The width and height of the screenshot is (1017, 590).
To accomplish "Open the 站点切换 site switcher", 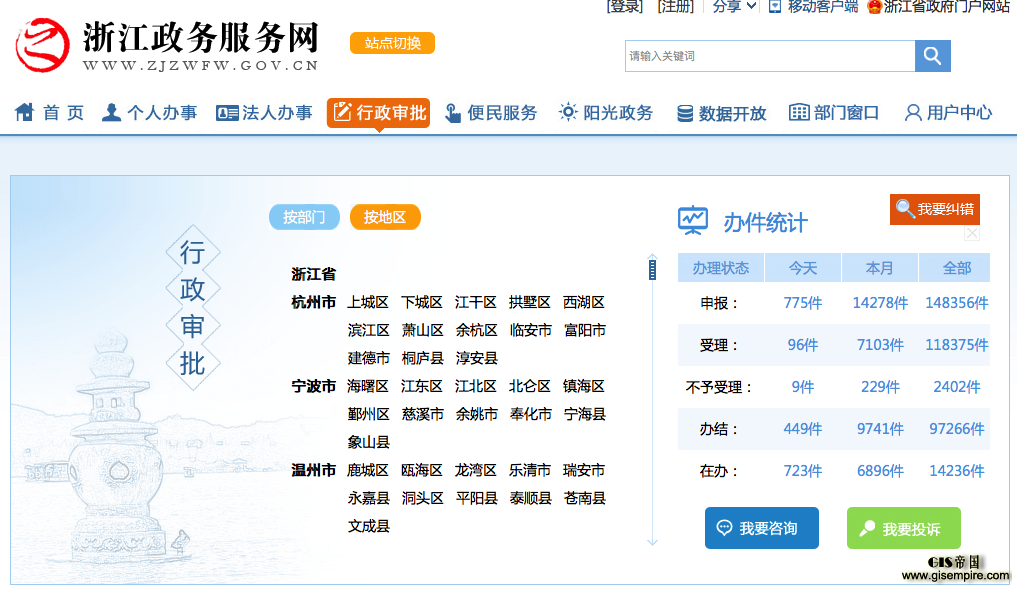I will coord(392,43).
